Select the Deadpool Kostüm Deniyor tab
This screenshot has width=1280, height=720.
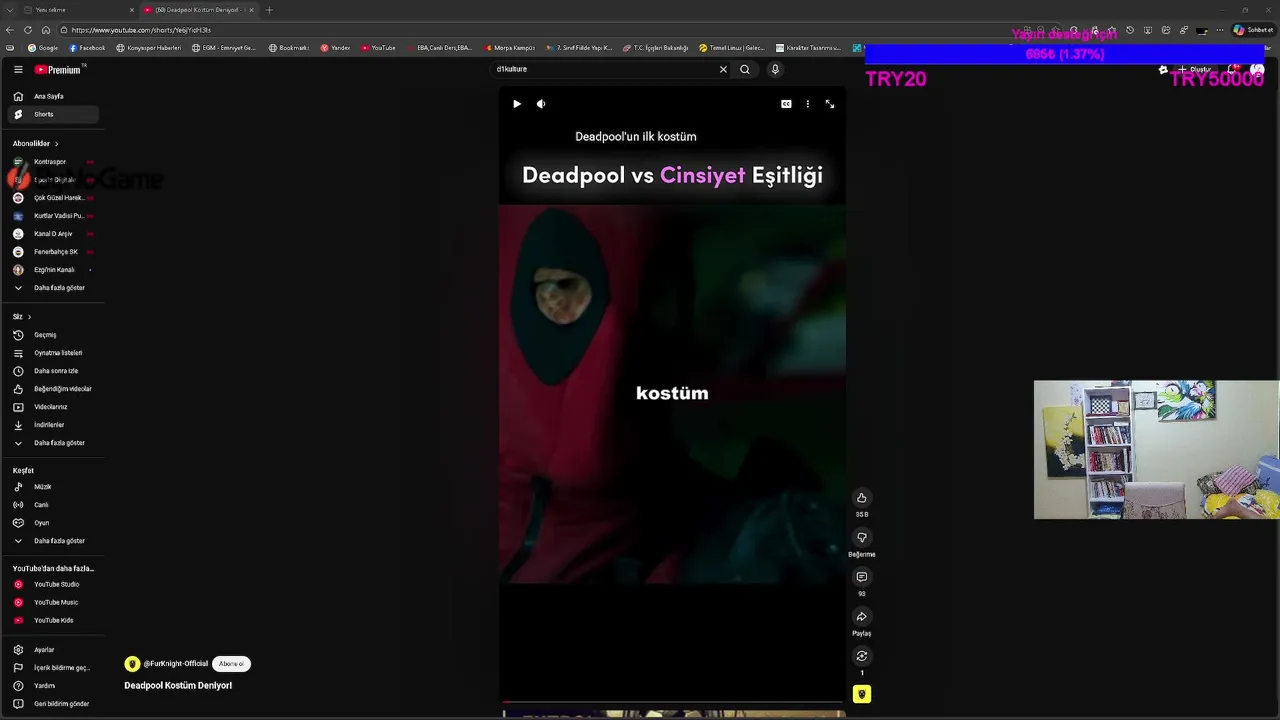point(198,10)
